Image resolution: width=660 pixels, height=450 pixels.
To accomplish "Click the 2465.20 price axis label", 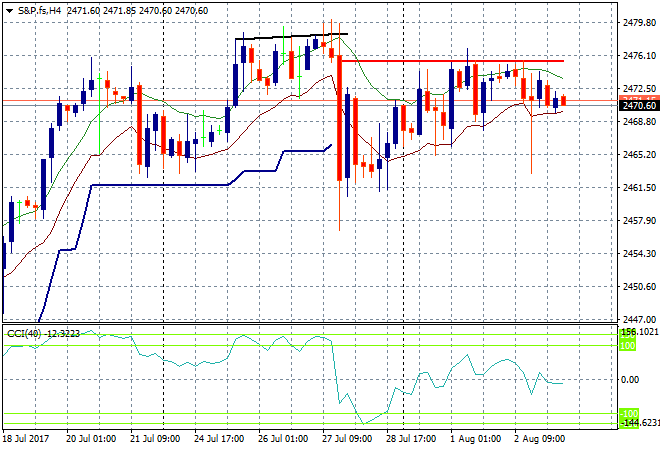I will tap(639, 154).
